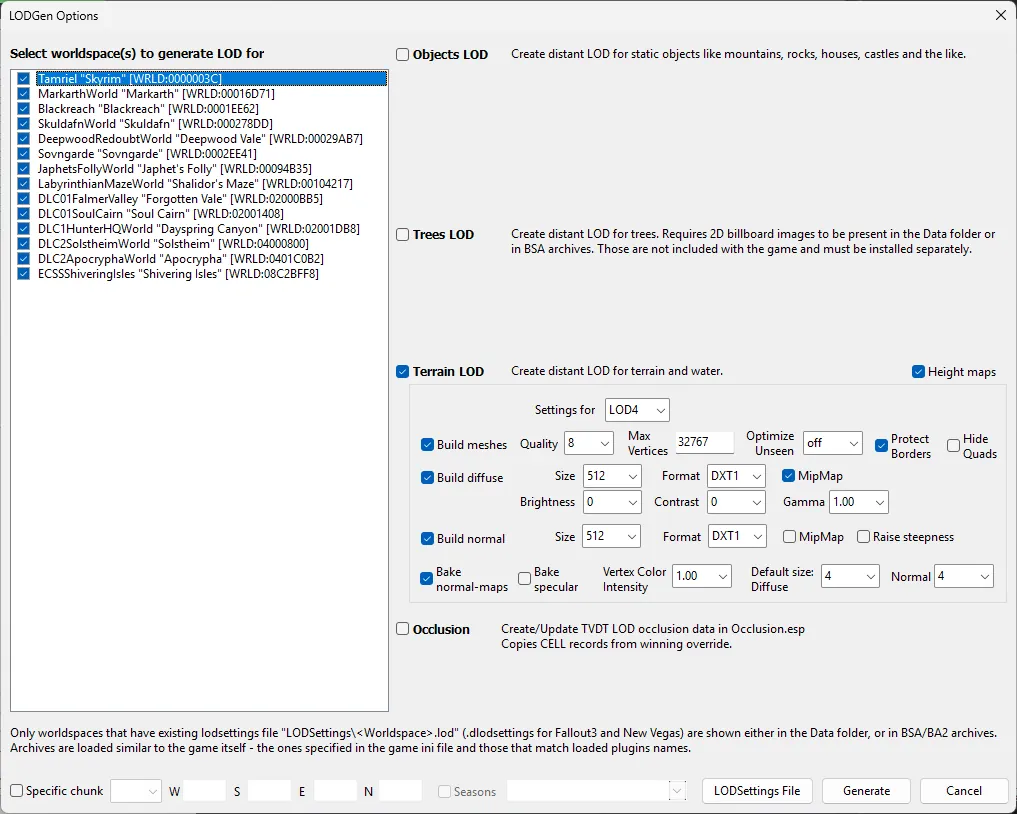Select the Sovngarde worldspace entry
Image resolution: width=1017 pixels, height=814 pixels.
coord(147,154)
